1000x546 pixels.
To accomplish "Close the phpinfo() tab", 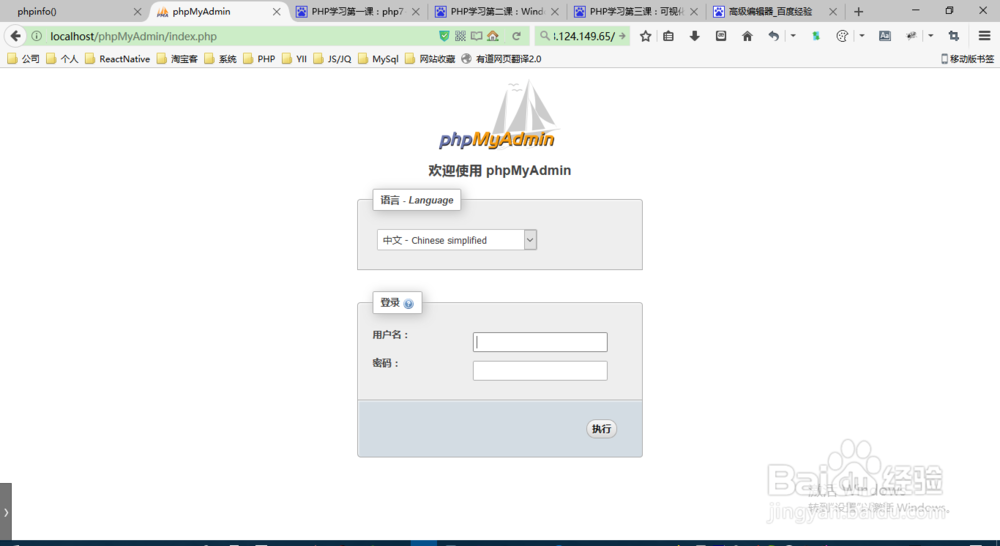I will 137,11.
